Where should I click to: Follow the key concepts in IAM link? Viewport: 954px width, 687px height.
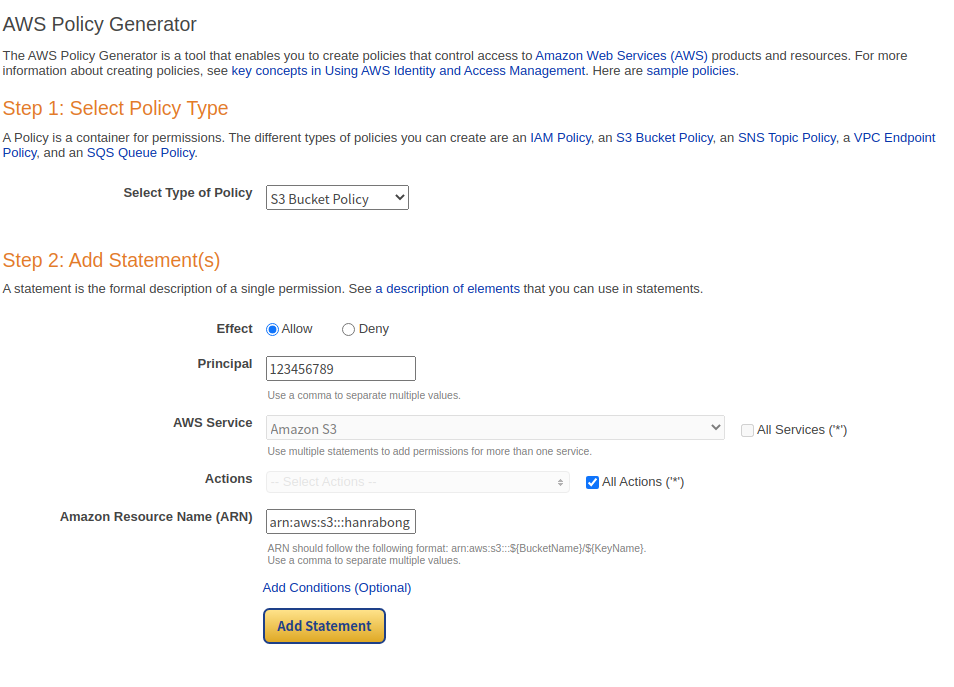pos(408,71)
